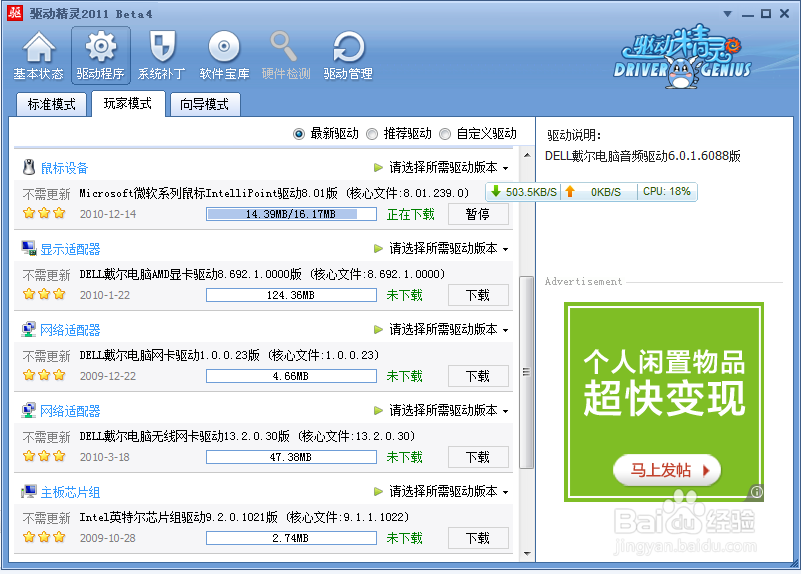
Task: Click the DELL网卡 网络适配器 icon
Action: pos(29,329)
